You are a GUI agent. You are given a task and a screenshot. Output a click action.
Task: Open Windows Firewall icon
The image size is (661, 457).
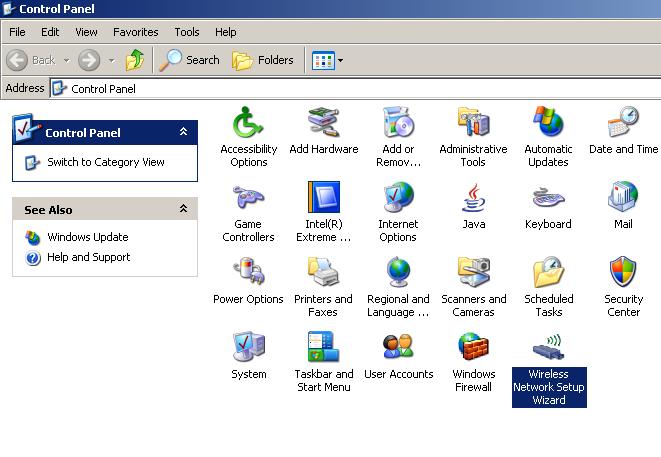coord(473,347)
